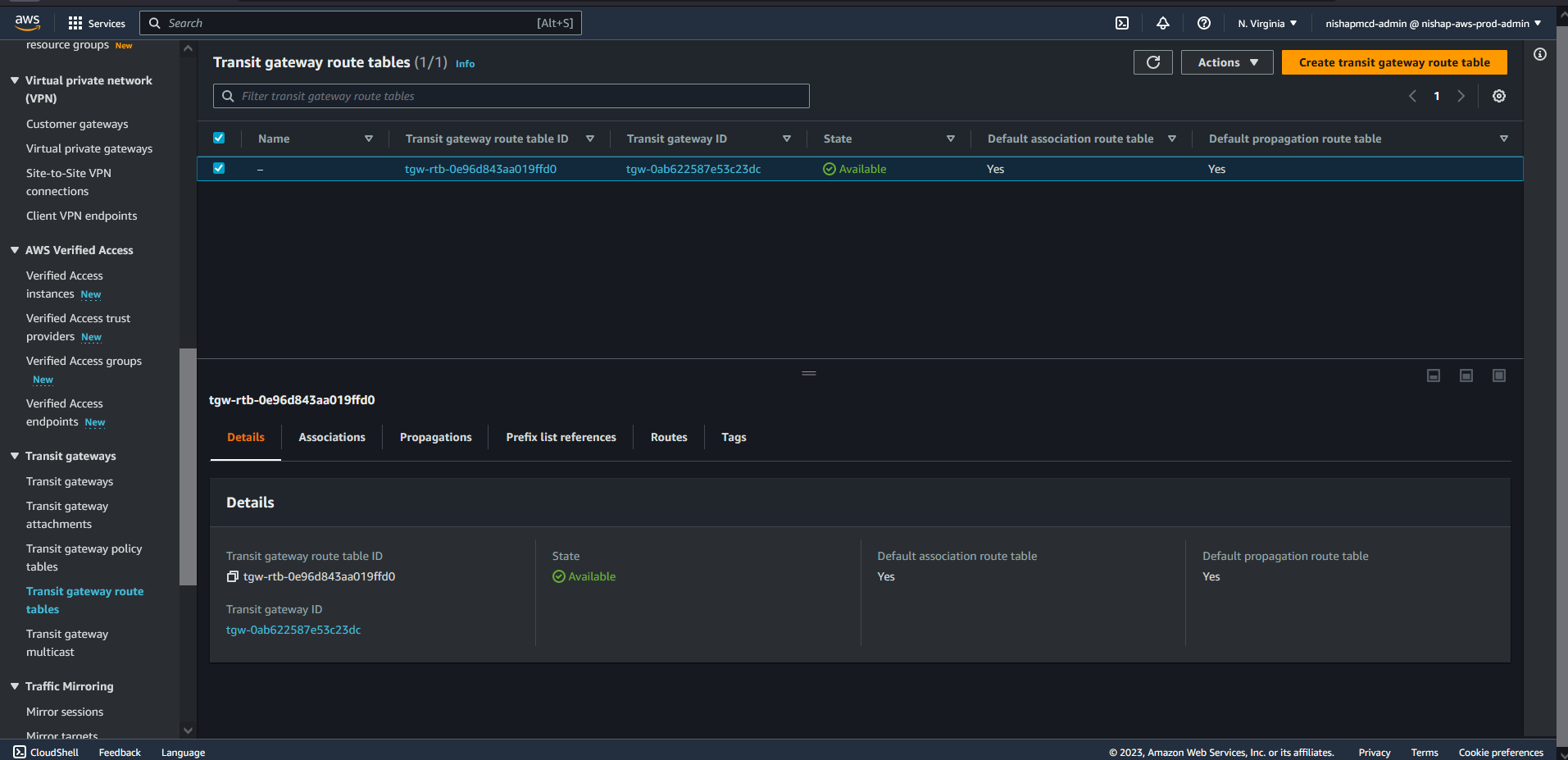This screenshot has height=760, width=1568.
Task: Open the Actions dropdown
Action: pos(1226,62)
